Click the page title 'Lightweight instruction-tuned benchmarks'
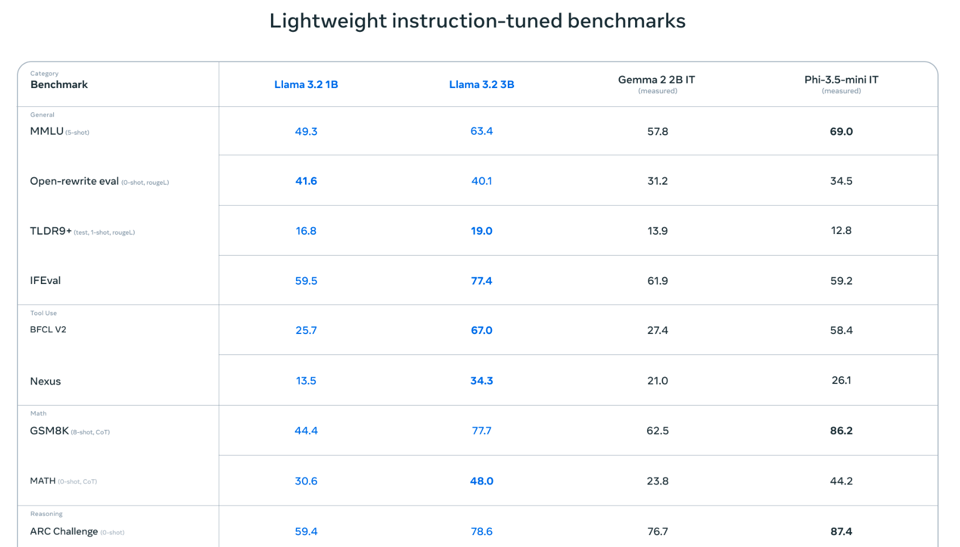The height and width of the screenshot is (547, 960). 477,21
